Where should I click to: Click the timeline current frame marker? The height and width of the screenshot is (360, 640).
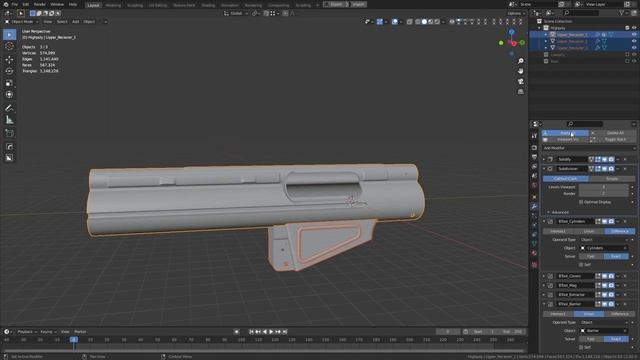click(74, 340)
